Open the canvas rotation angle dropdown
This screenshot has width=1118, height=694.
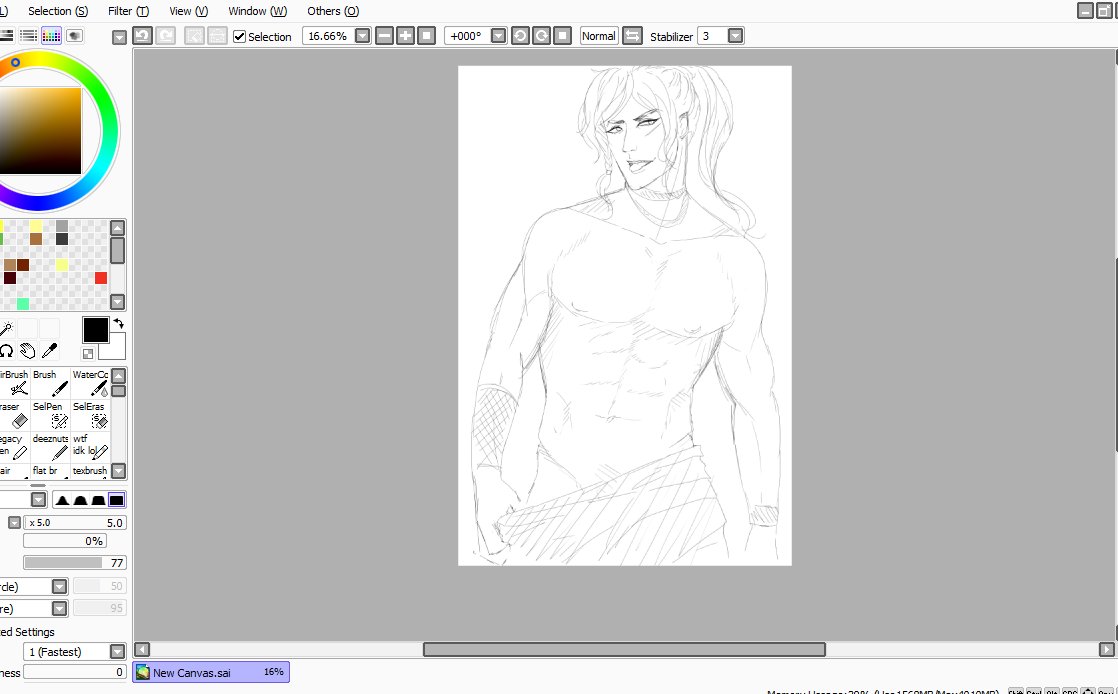coord(497,35)
